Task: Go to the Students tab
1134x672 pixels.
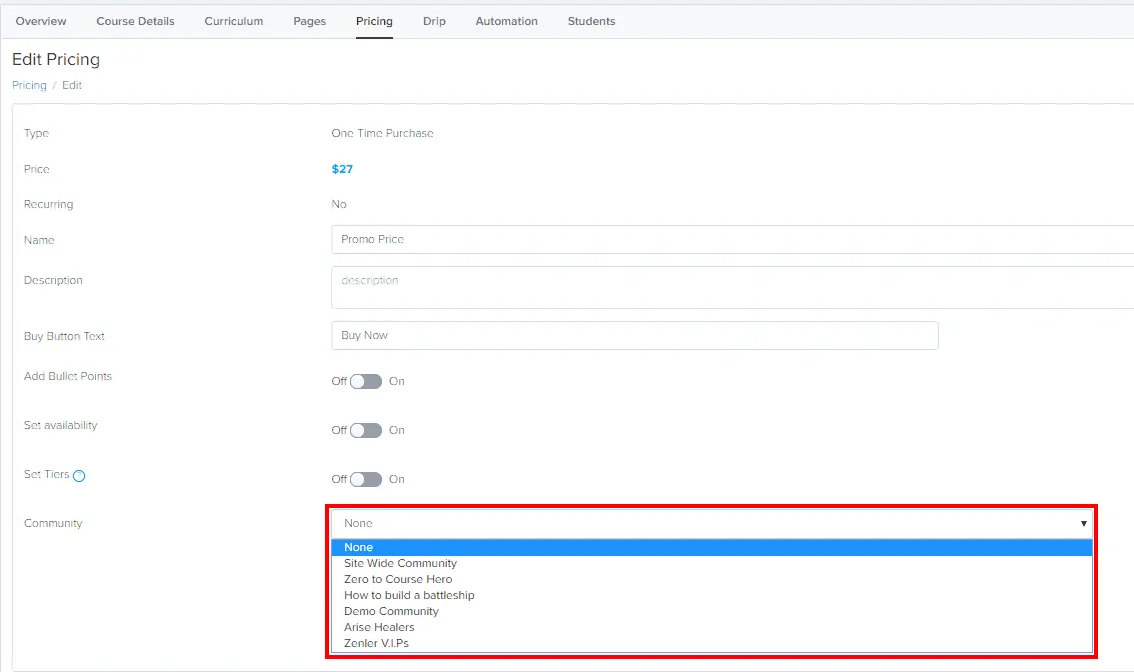Action: 591,21
